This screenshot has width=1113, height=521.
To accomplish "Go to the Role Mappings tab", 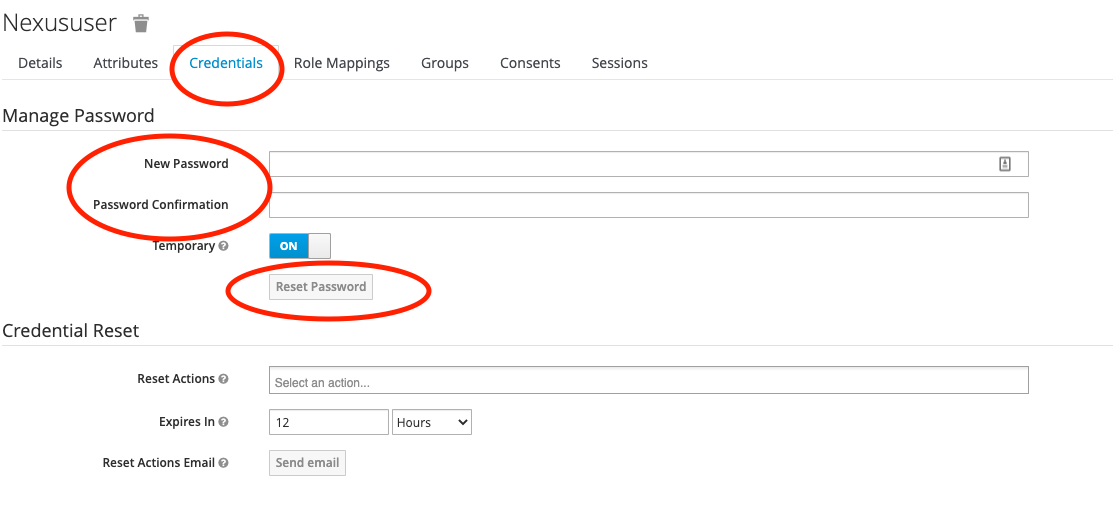I will pyautogui.click(x=341, y=63).
